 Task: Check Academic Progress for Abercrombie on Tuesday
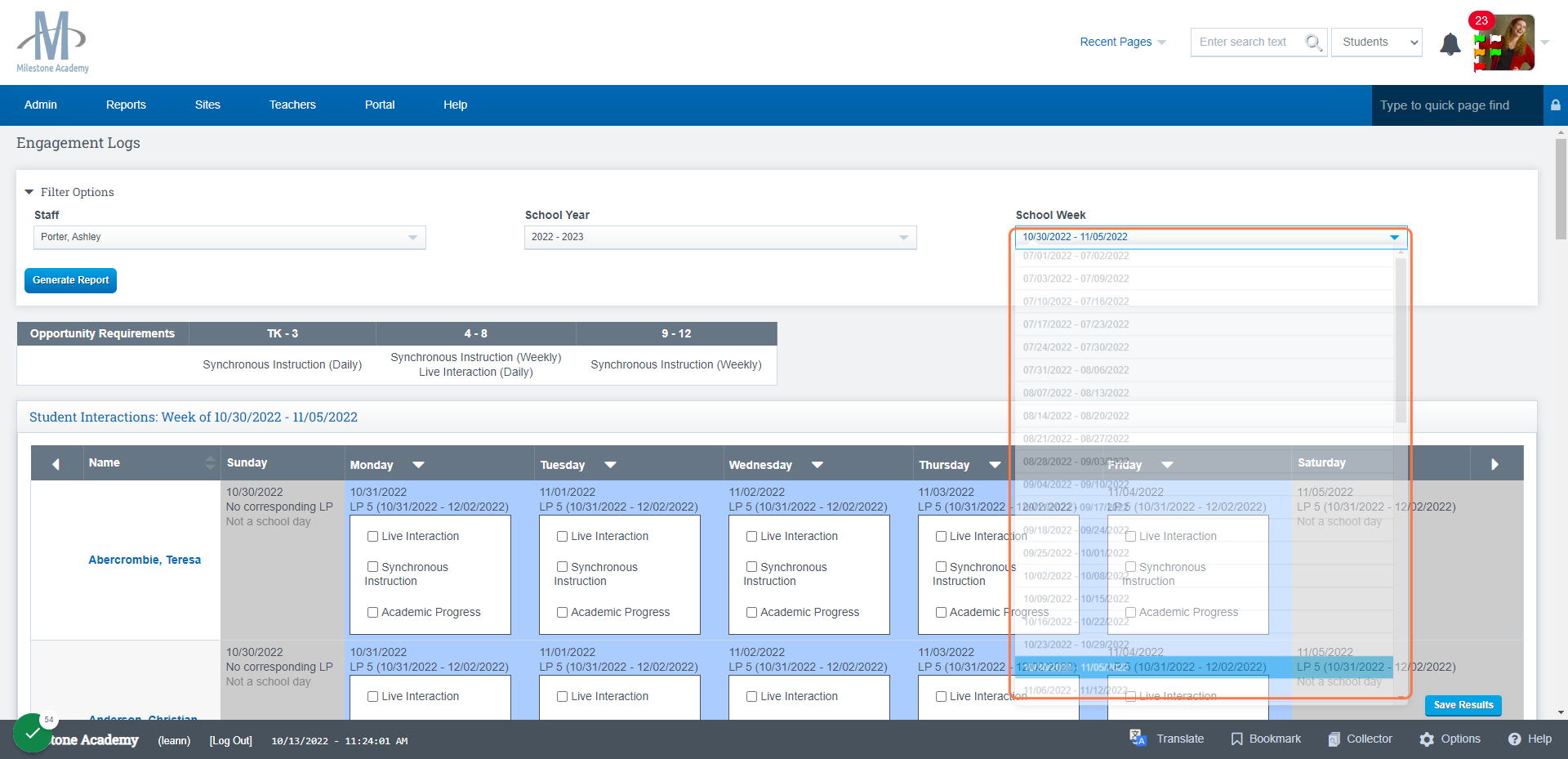coord(562,612)
